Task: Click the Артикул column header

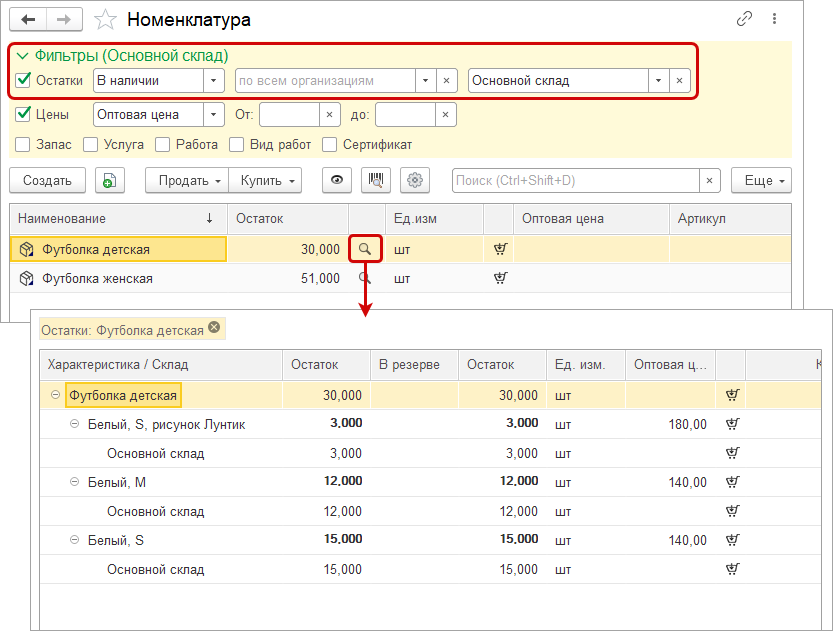Action: 730,219
